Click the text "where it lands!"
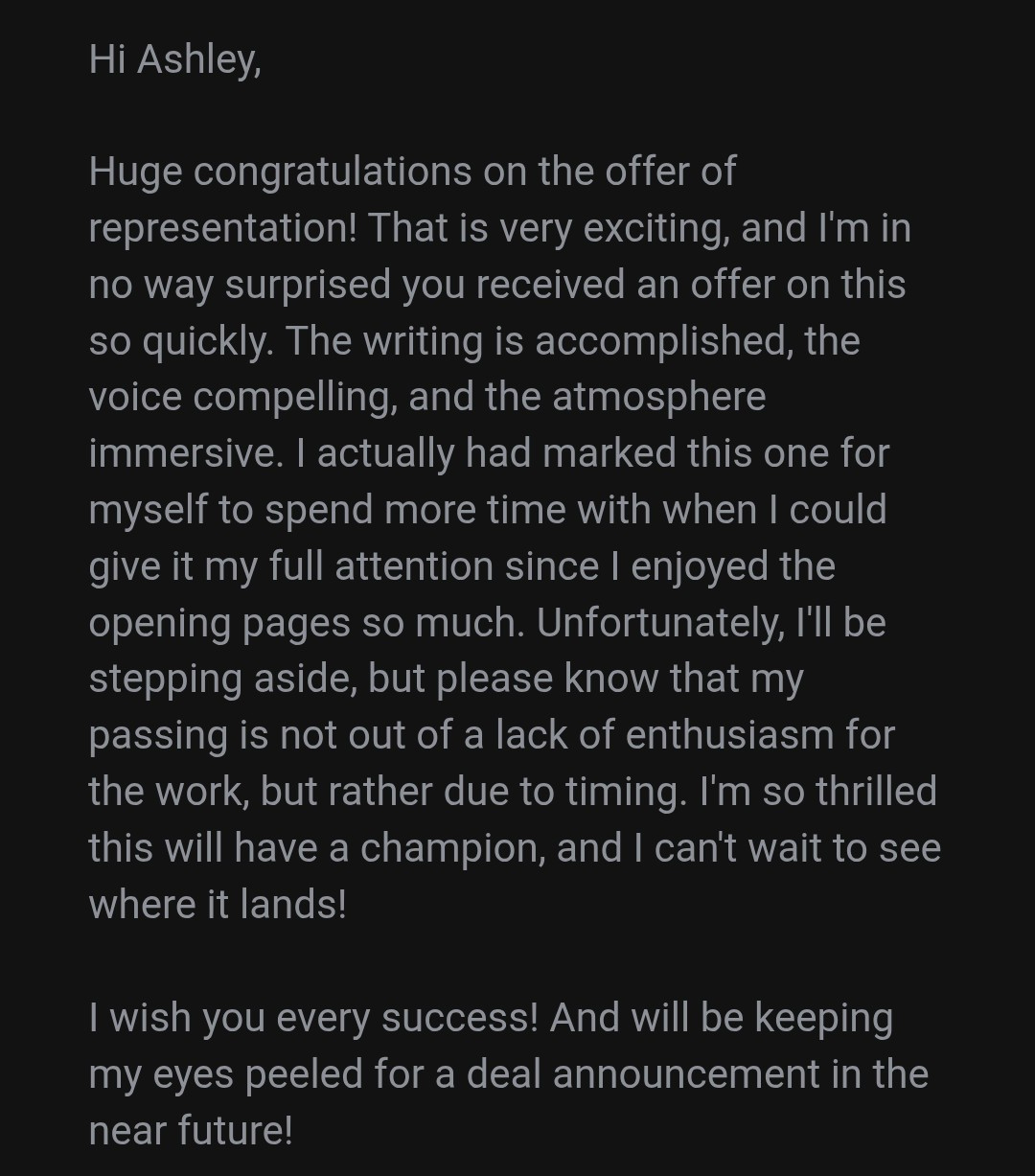1035x1176 pixels. (218, 905)
